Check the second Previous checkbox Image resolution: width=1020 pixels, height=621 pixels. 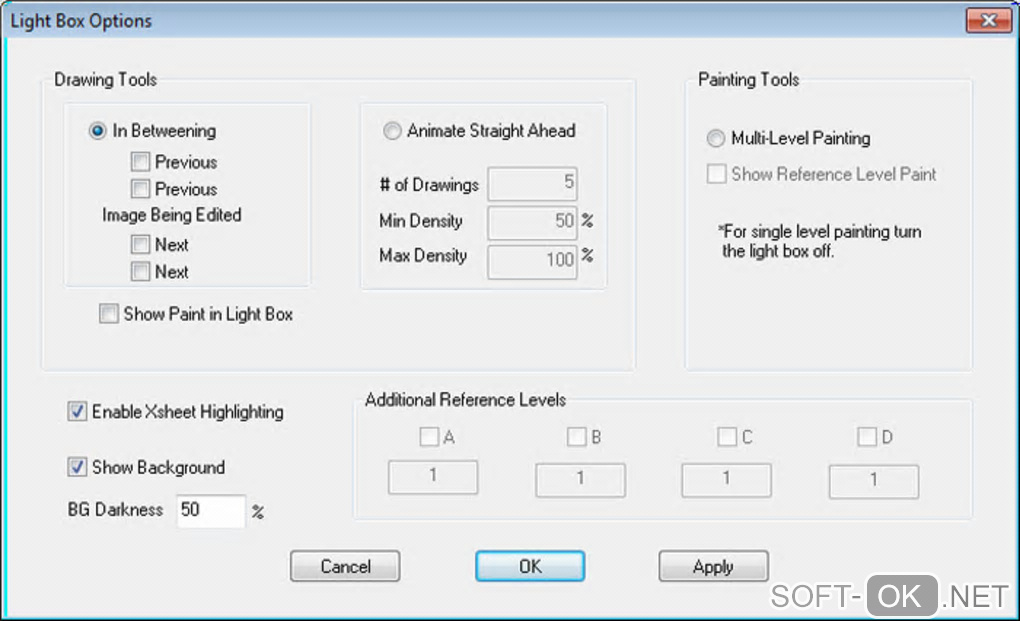[x=140, y=189]
